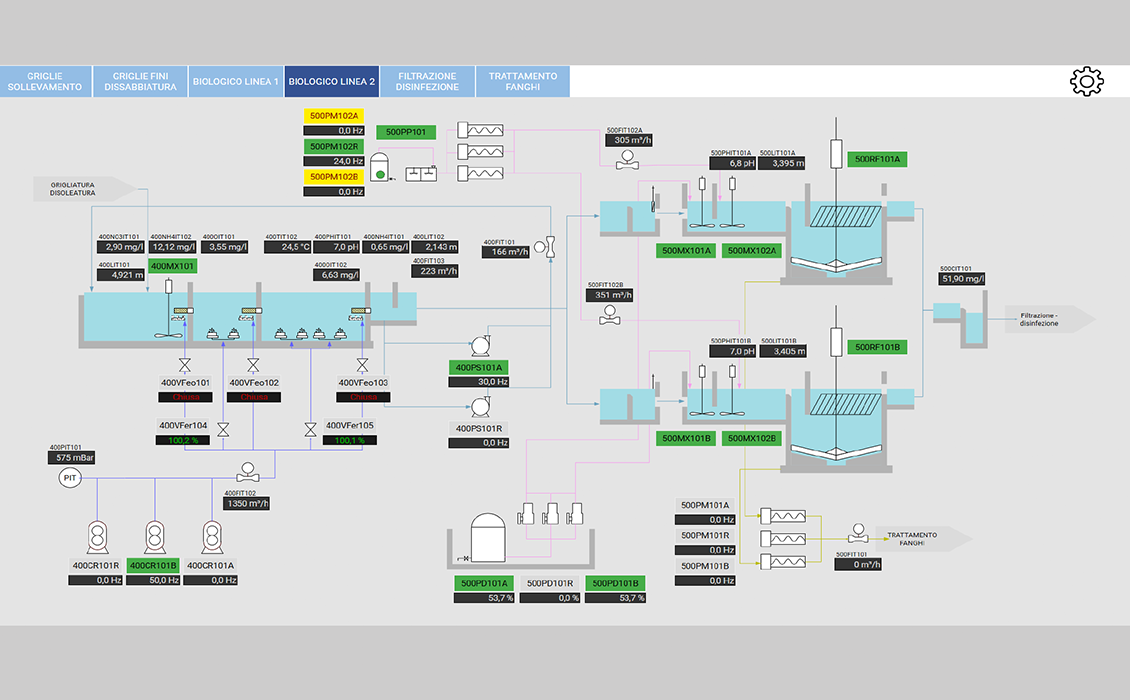The width and height of the screenshot is (1130, 700).
Task: Select the 500PD101A dosing pump label
Action: tap(484, 583)
